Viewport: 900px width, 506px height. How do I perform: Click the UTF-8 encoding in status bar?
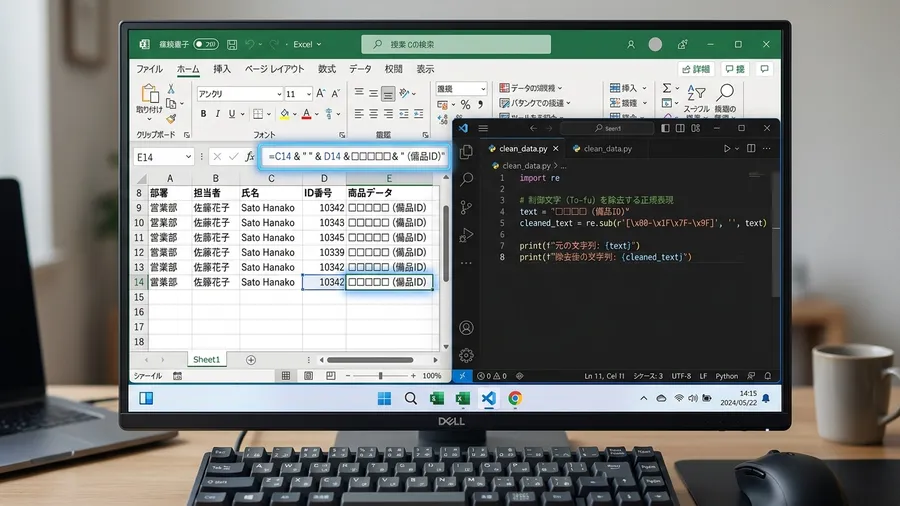coord(681,376)
